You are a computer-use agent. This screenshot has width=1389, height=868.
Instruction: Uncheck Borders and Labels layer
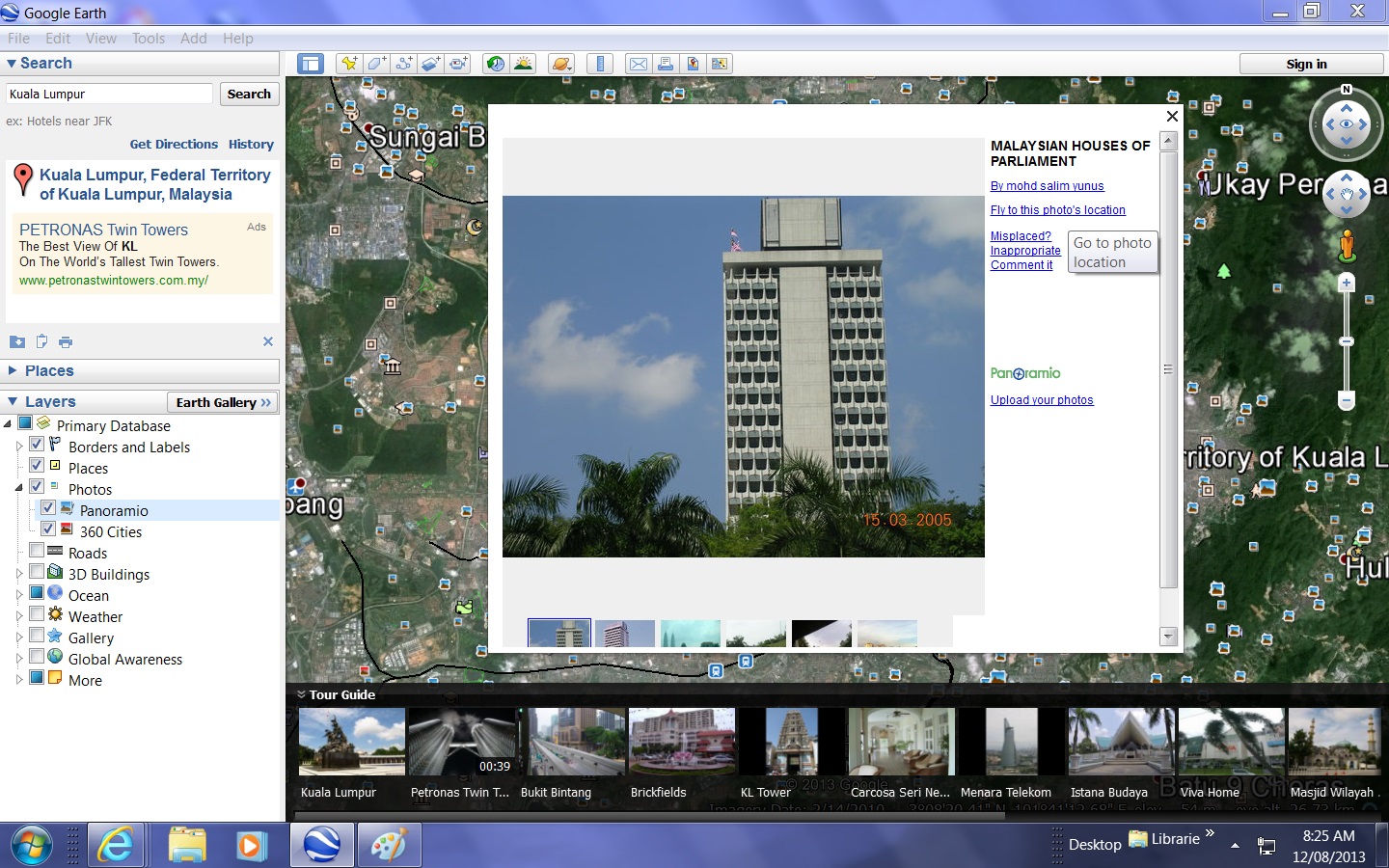(37, 445)
